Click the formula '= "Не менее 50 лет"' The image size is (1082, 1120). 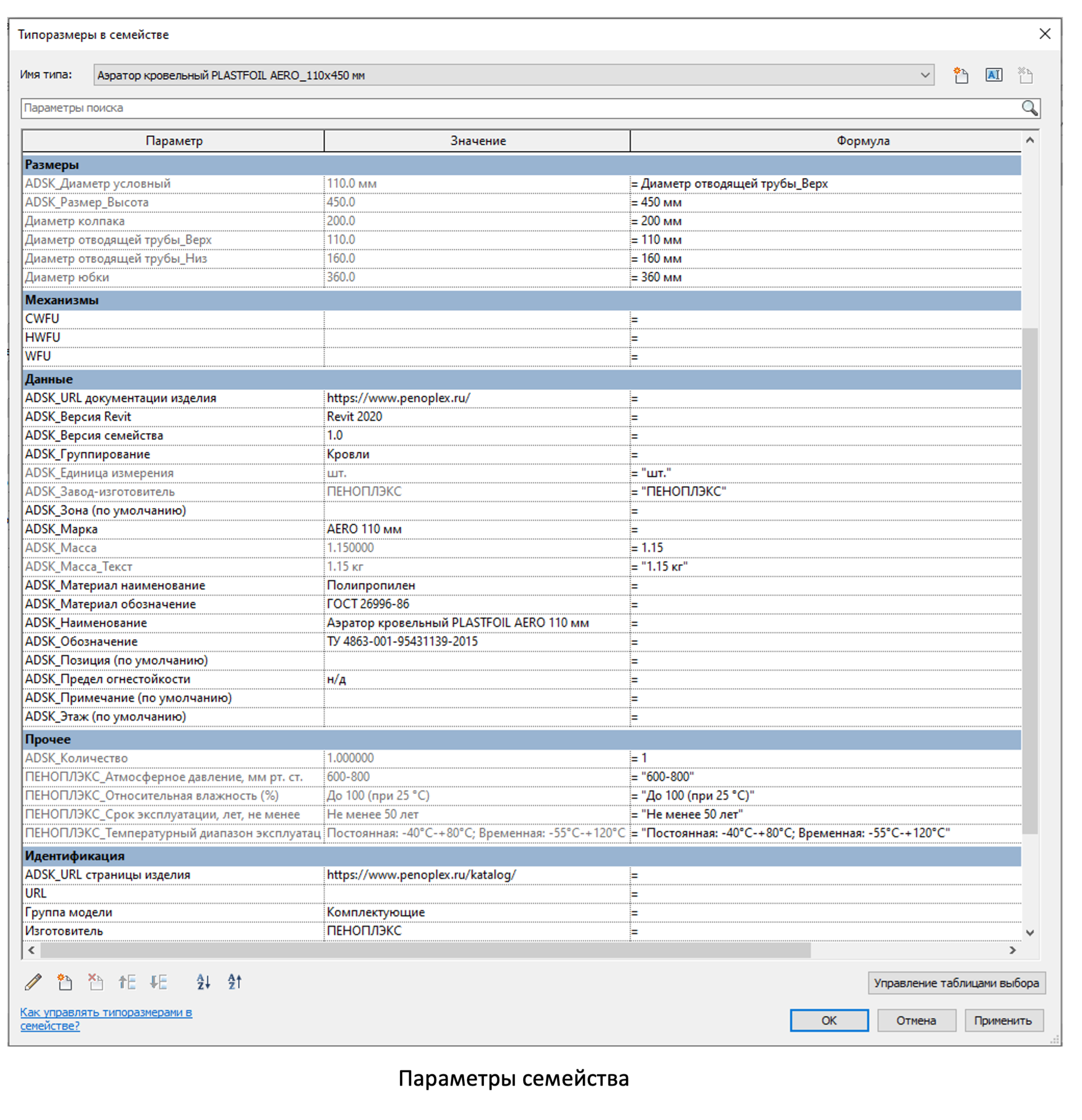[x=826, y=814]
